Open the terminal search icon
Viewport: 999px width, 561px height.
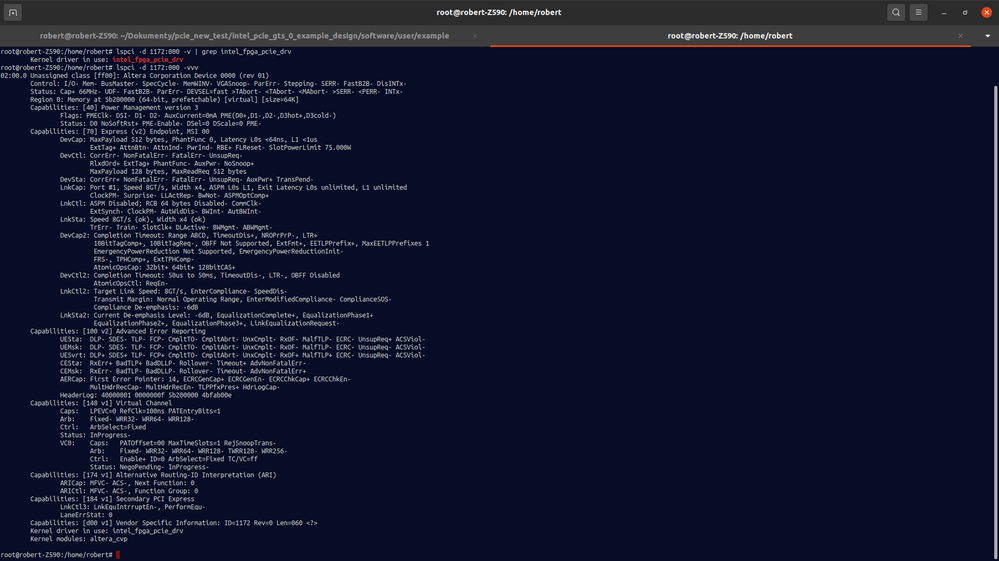click(x=896, y=12)
